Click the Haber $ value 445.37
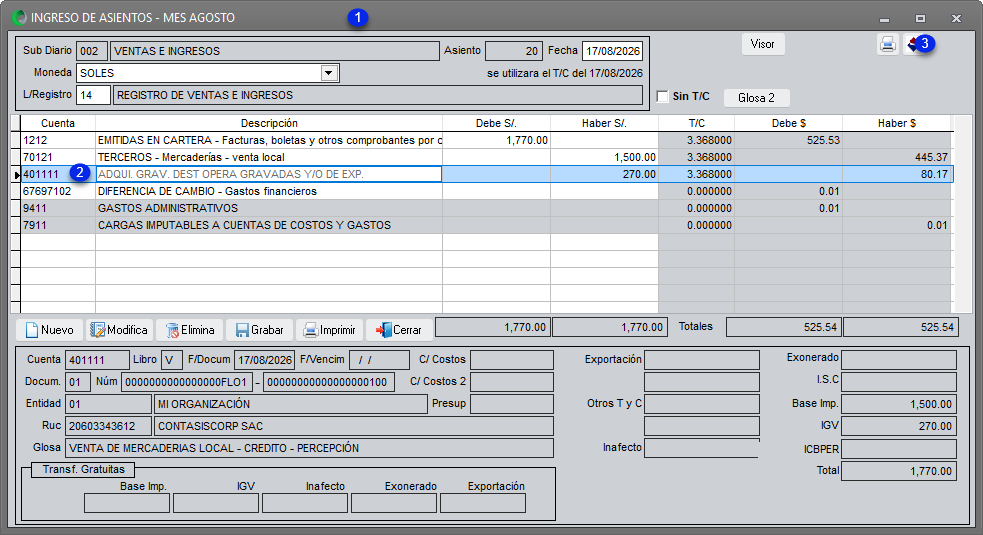 coord(896,157)
